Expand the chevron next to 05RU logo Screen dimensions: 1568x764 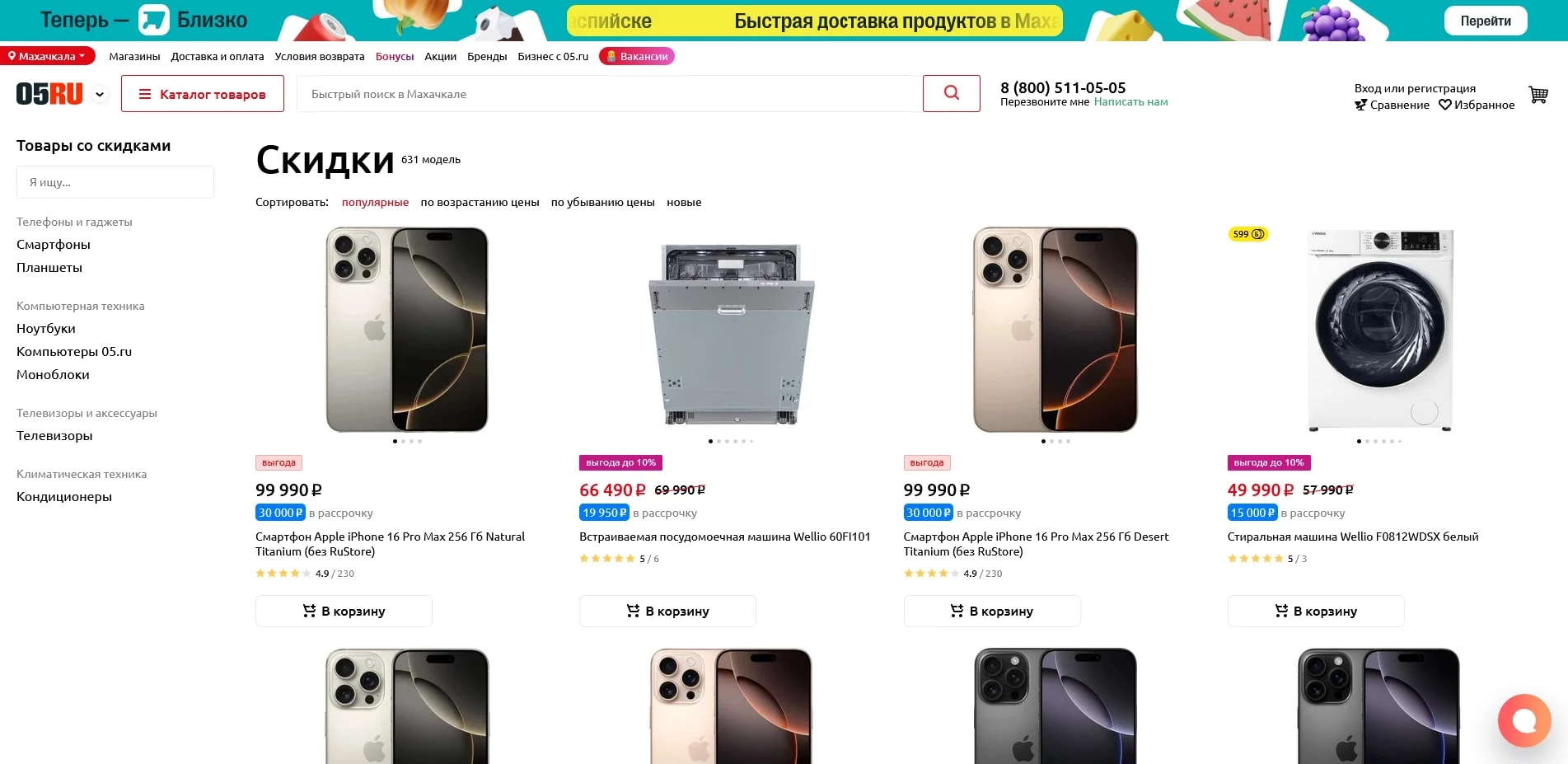point(99,94)
